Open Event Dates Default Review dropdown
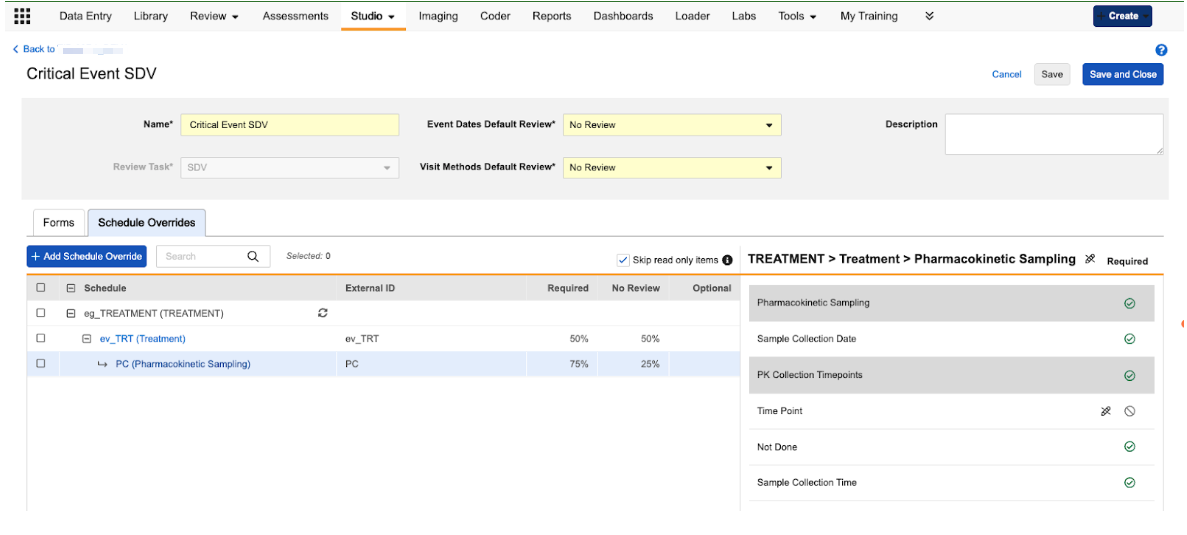This screenshot has height=535, width=1187. point(672,125)
